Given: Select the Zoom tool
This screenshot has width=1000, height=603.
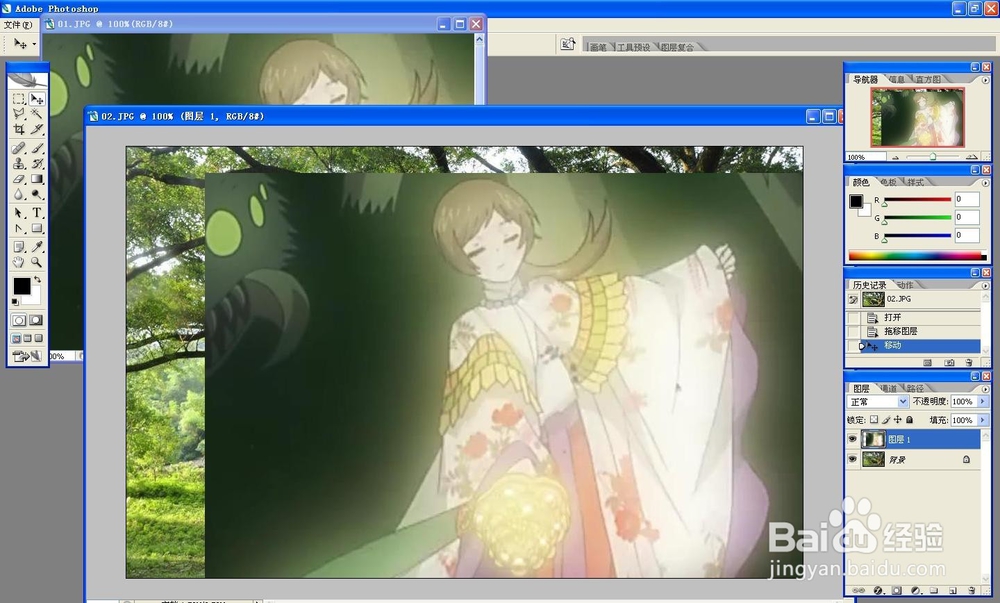Looking at the screenshot, I should click(x=37, y=262).
